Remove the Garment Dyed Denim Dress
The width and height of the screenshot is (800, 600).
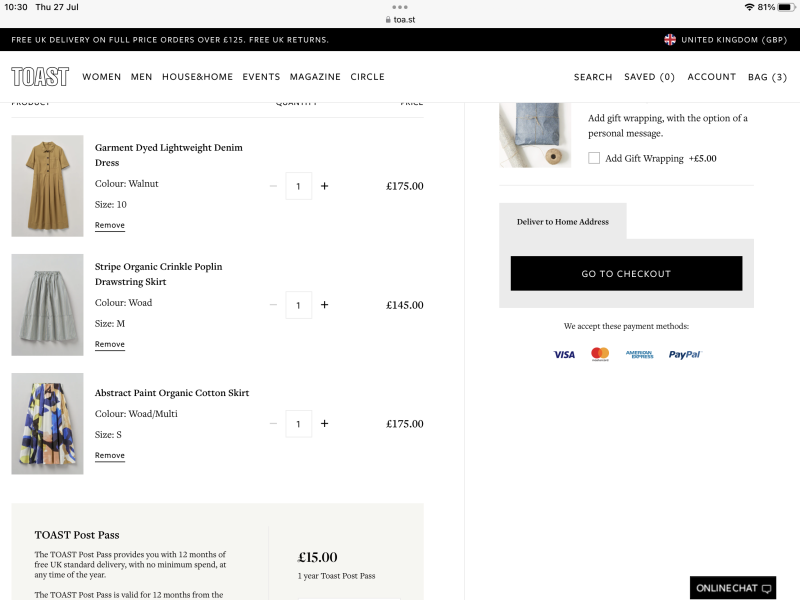point(110,226)
